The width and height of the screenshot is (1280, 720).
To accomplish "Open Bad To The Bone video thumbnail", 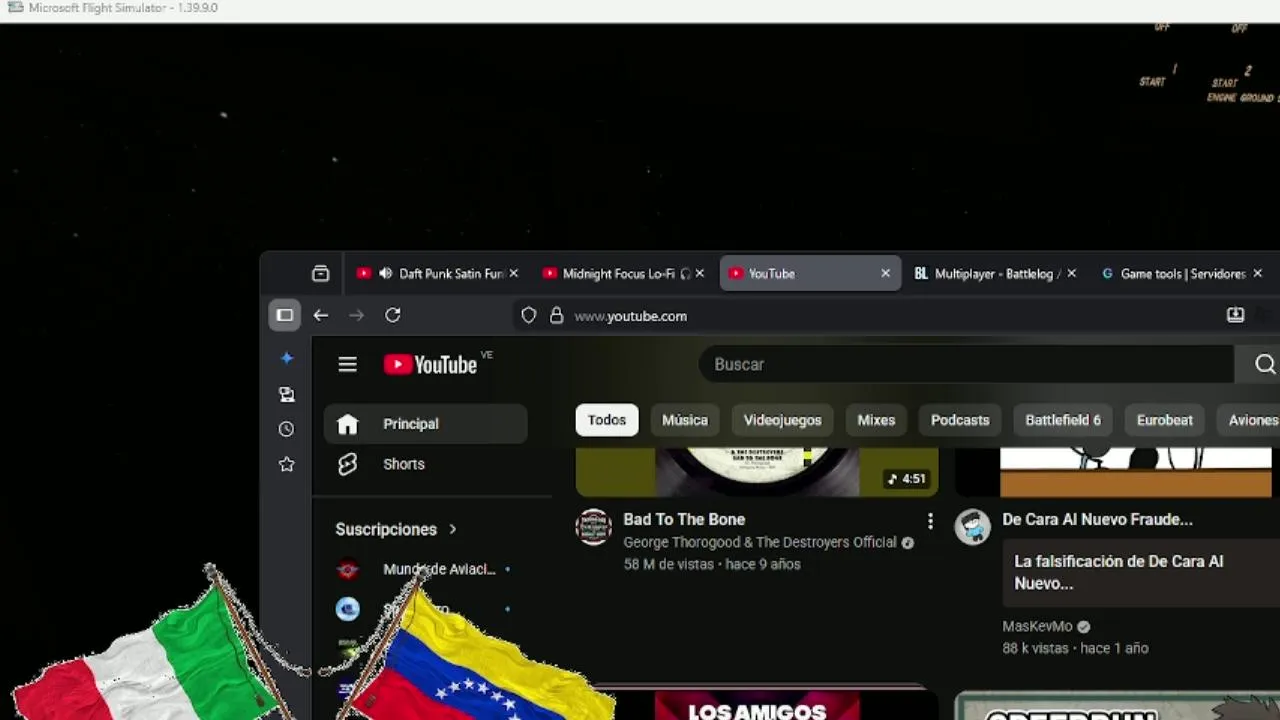I will click(757, 472).
